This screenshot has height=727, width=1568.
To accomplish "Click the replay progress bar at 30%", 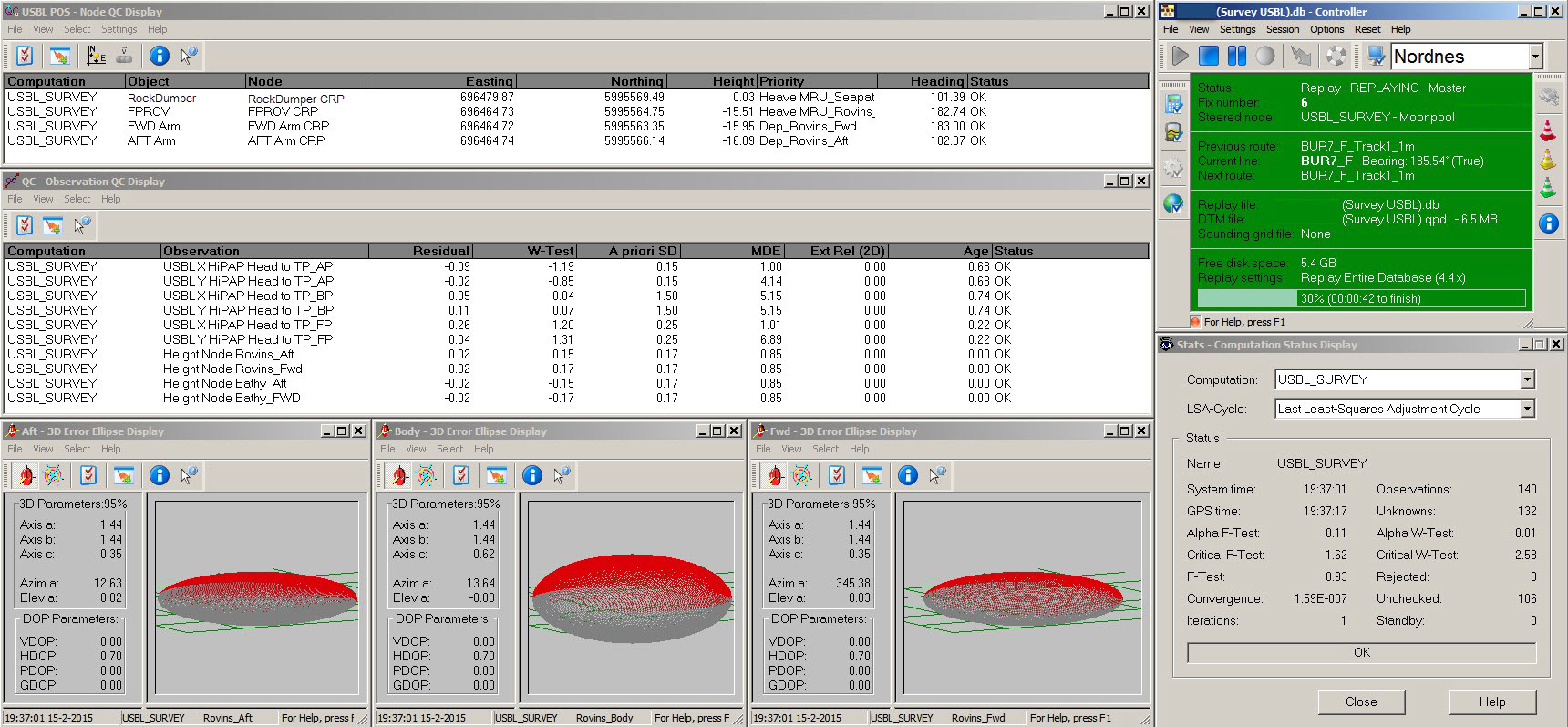I will click(1360, 298).
